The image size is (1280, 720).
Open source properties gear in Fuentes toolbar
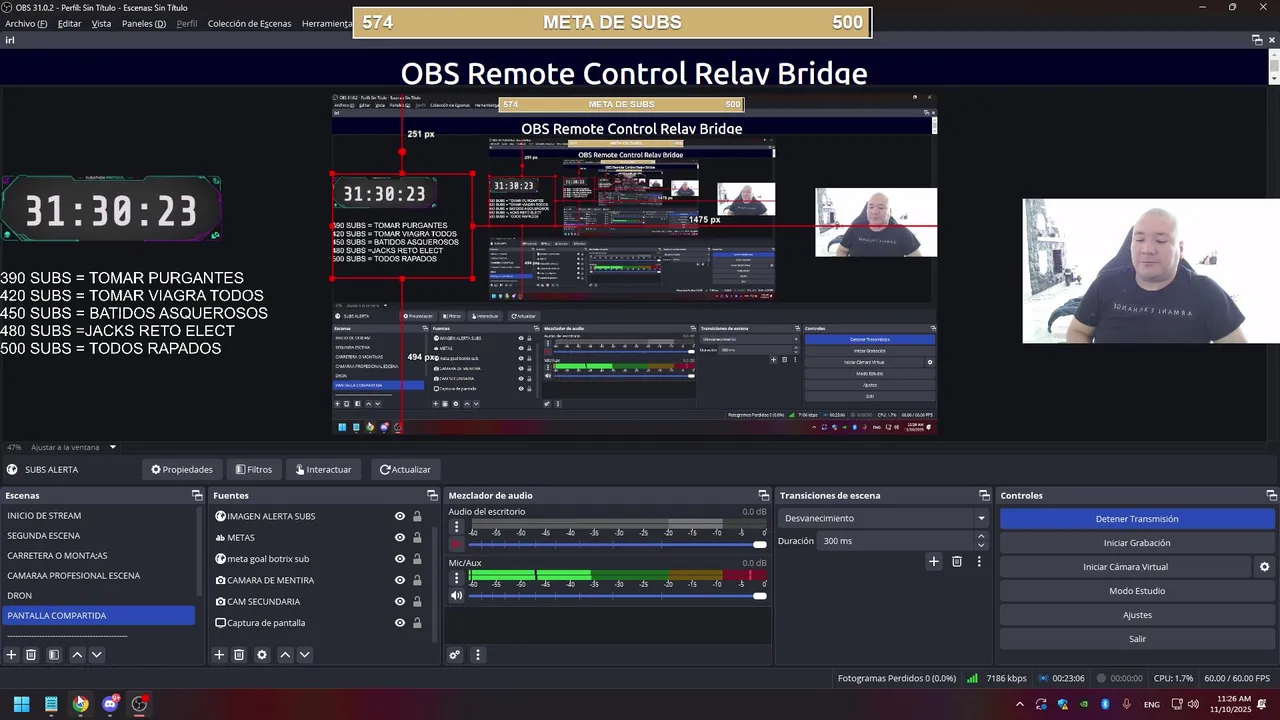262,655
